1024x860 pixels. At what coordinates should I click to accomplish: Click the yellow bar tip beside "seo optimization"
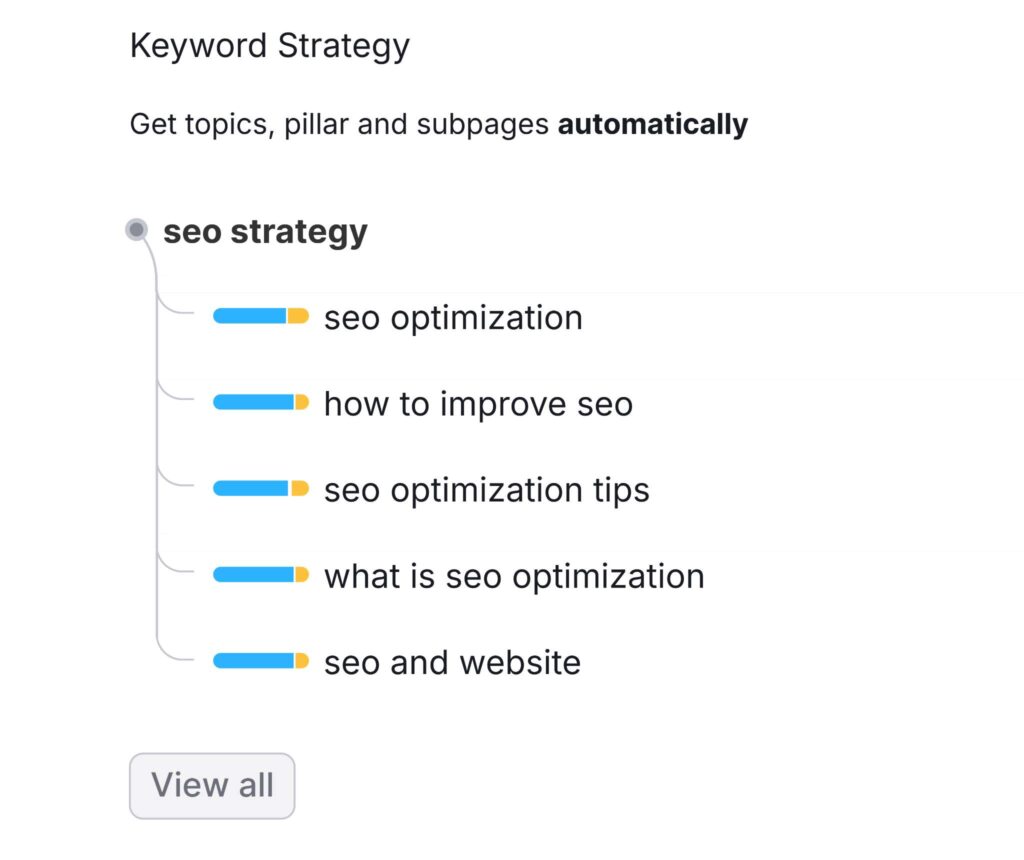[x=298, y=317]
